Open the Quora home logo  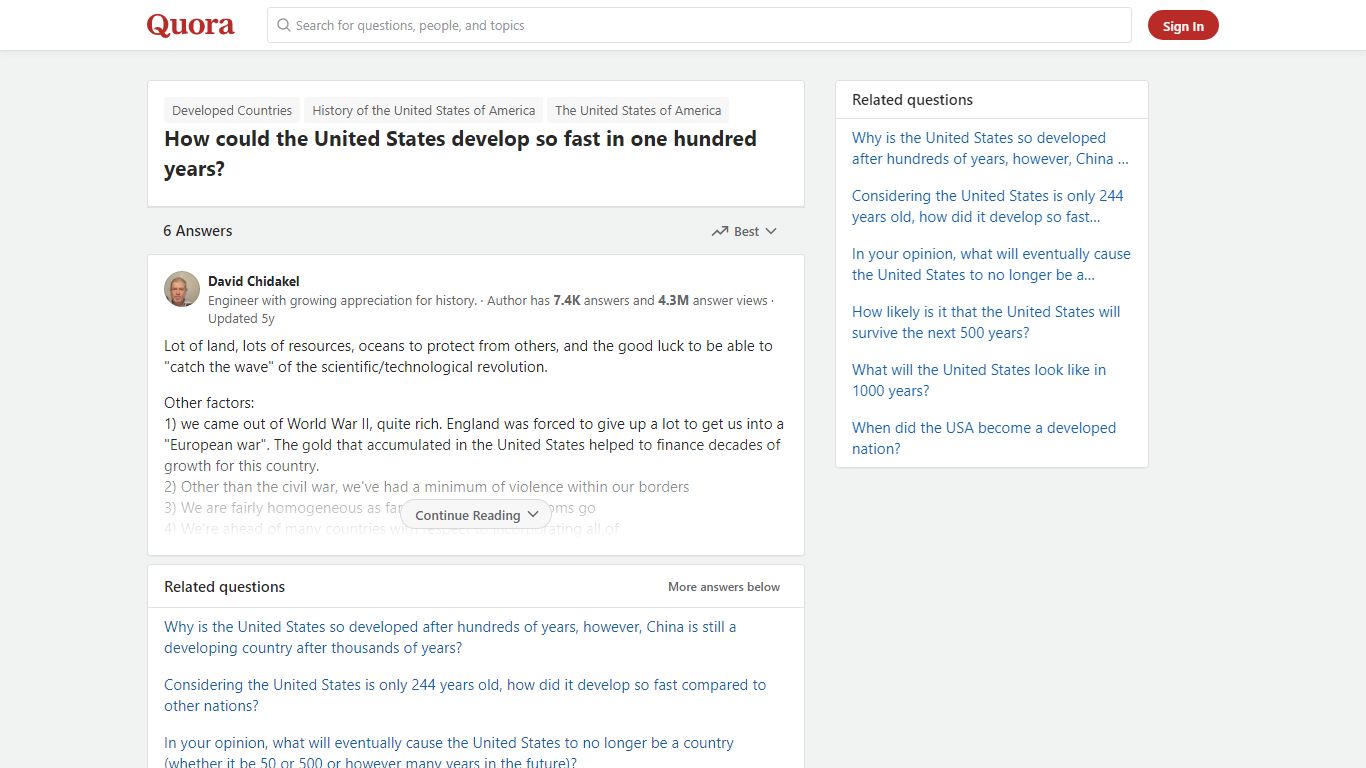[x=191, y=25]
